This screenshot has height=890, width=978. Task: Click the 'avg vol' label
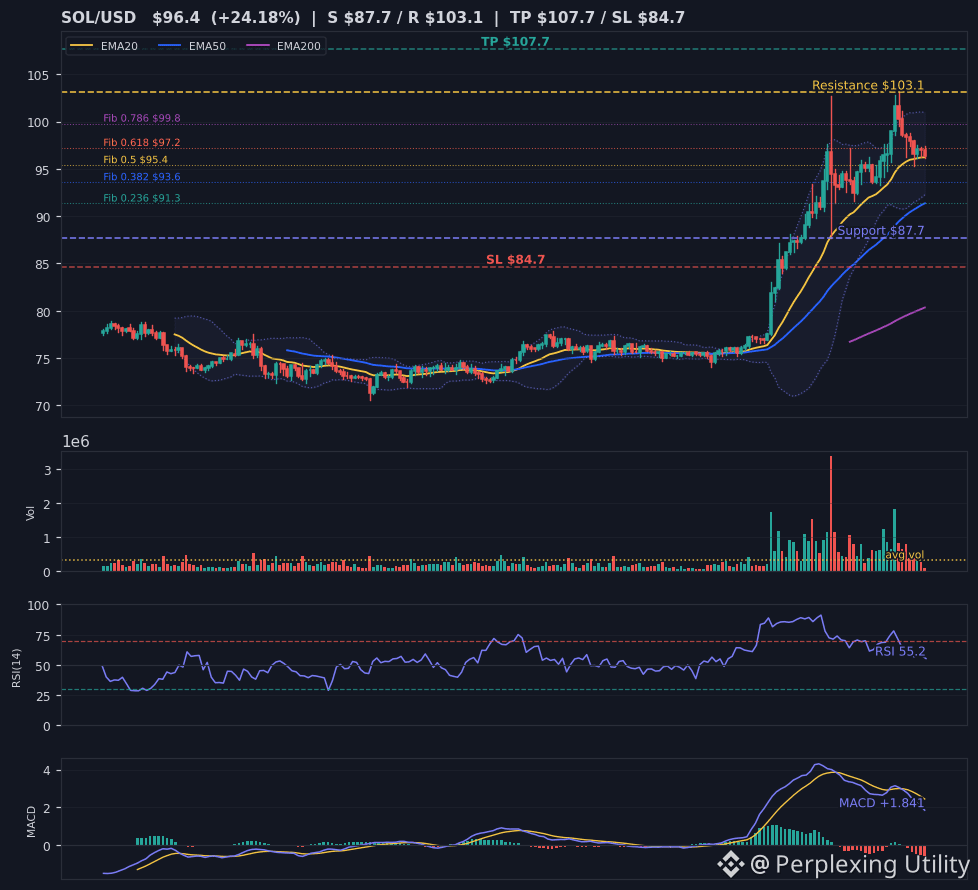point(904,554)
